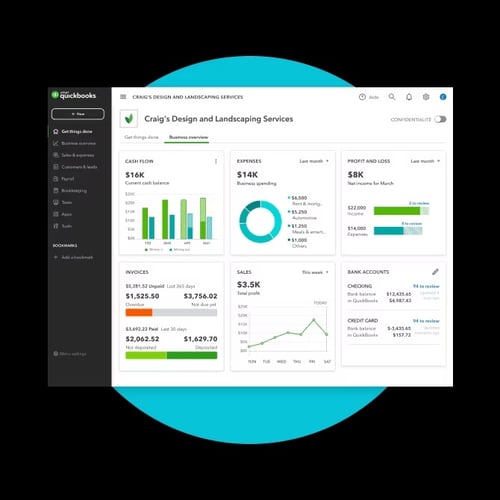Click $2,062.52 not deposited amount

click(x=142, y=339)
